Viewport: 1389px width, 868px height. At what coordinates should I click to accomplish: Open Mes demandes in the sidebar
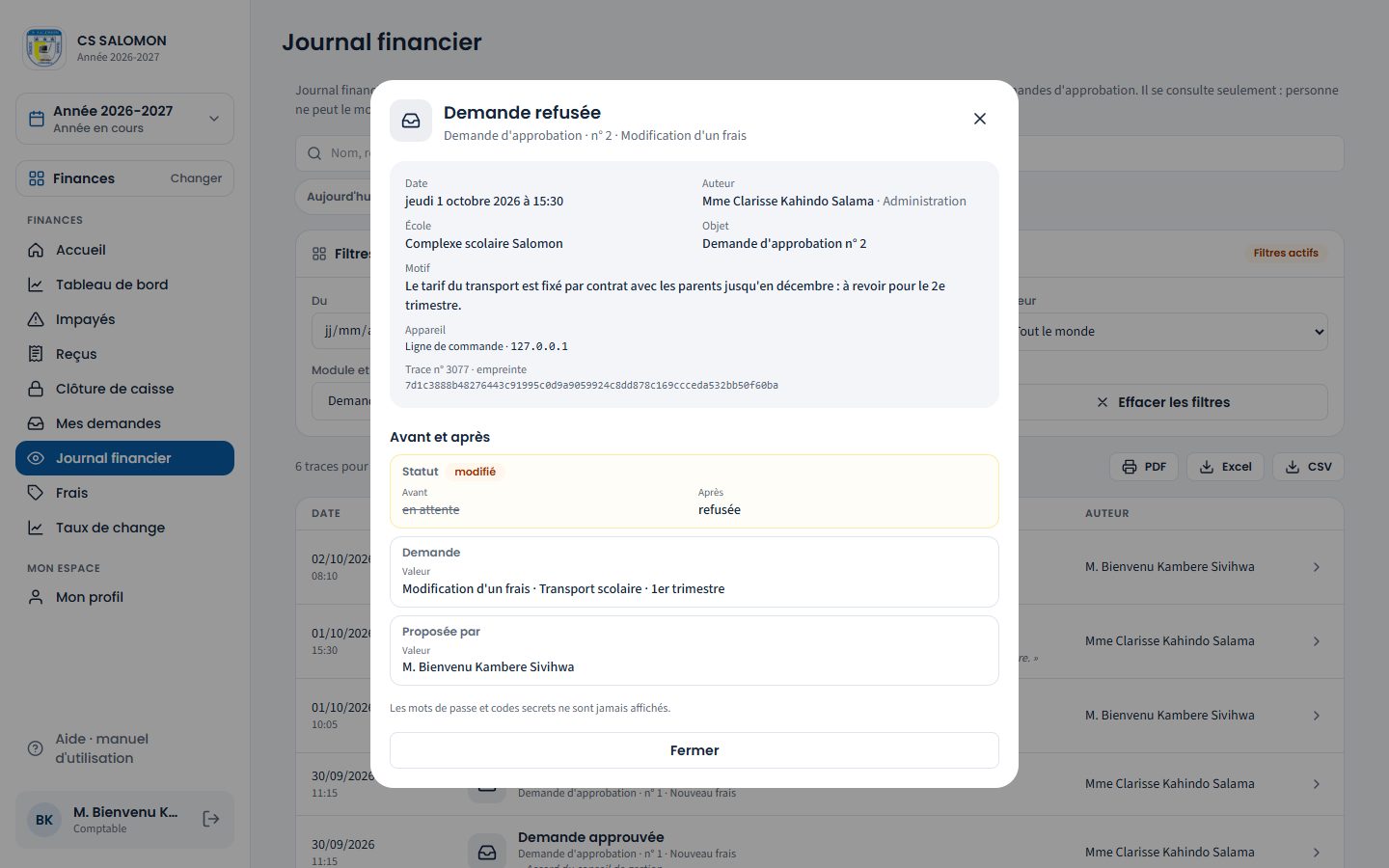pos(124,423)
